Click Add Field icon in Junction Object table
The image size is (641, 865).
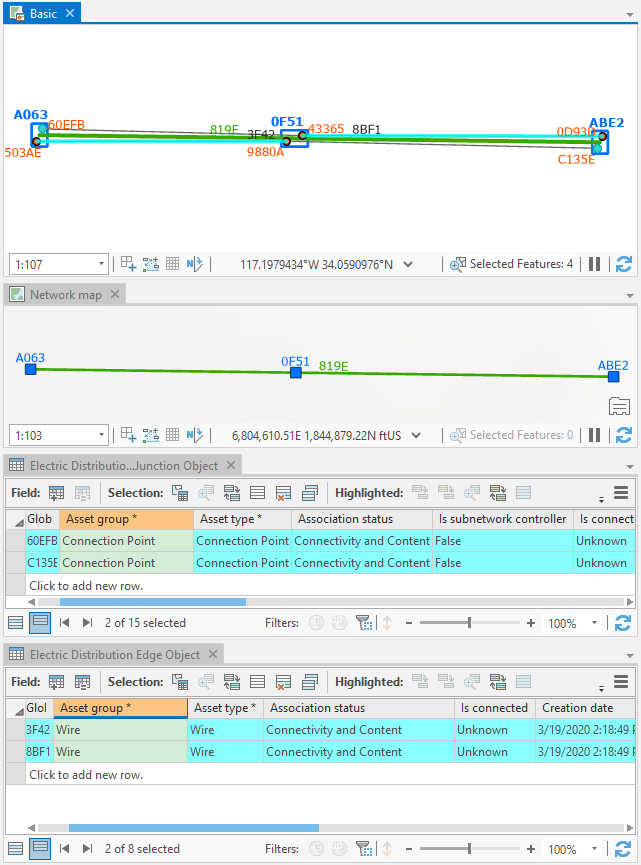(x=56, y=493)
